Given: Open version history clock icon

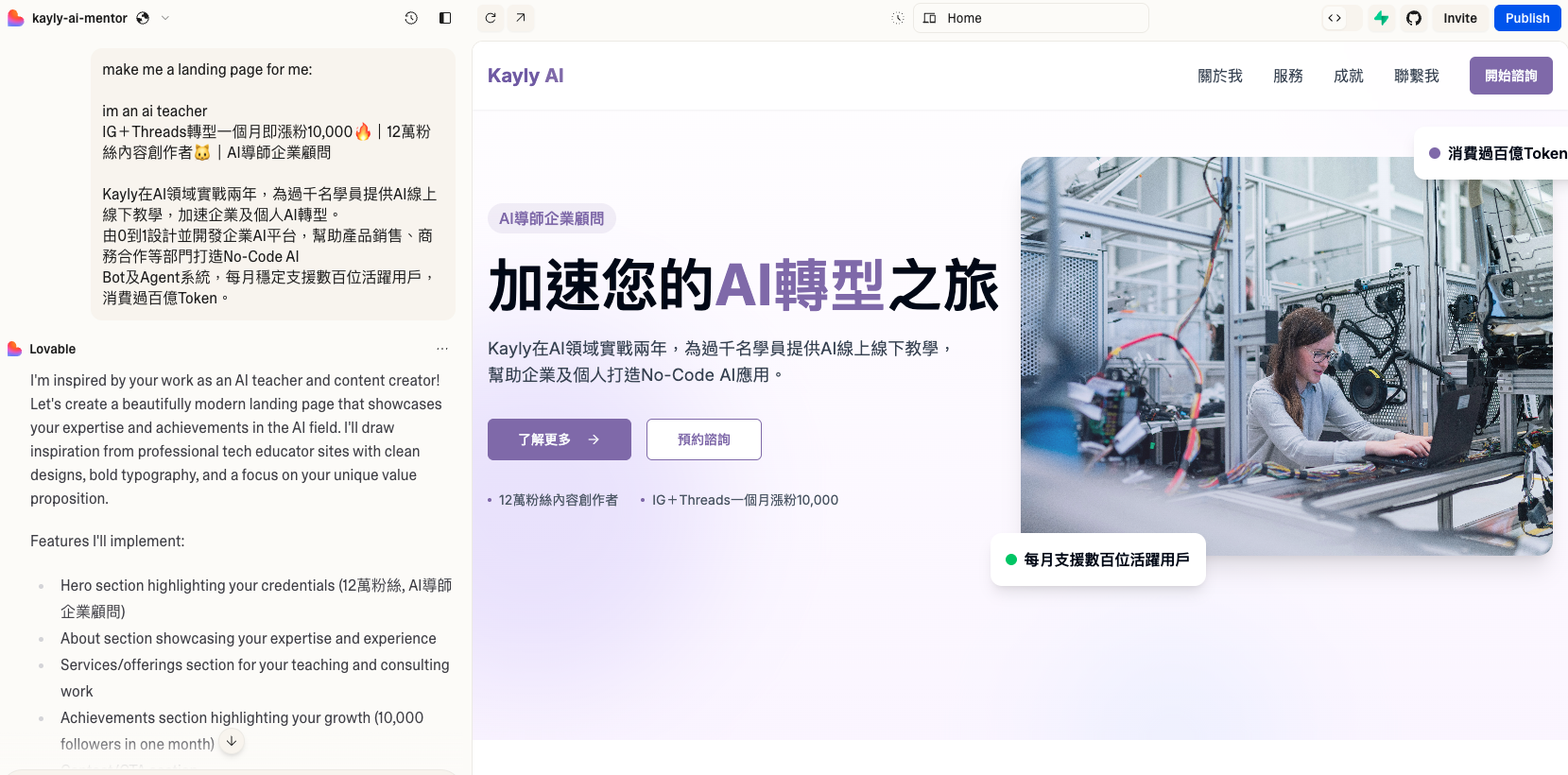Looking at the screenshot, I should 411,18.
